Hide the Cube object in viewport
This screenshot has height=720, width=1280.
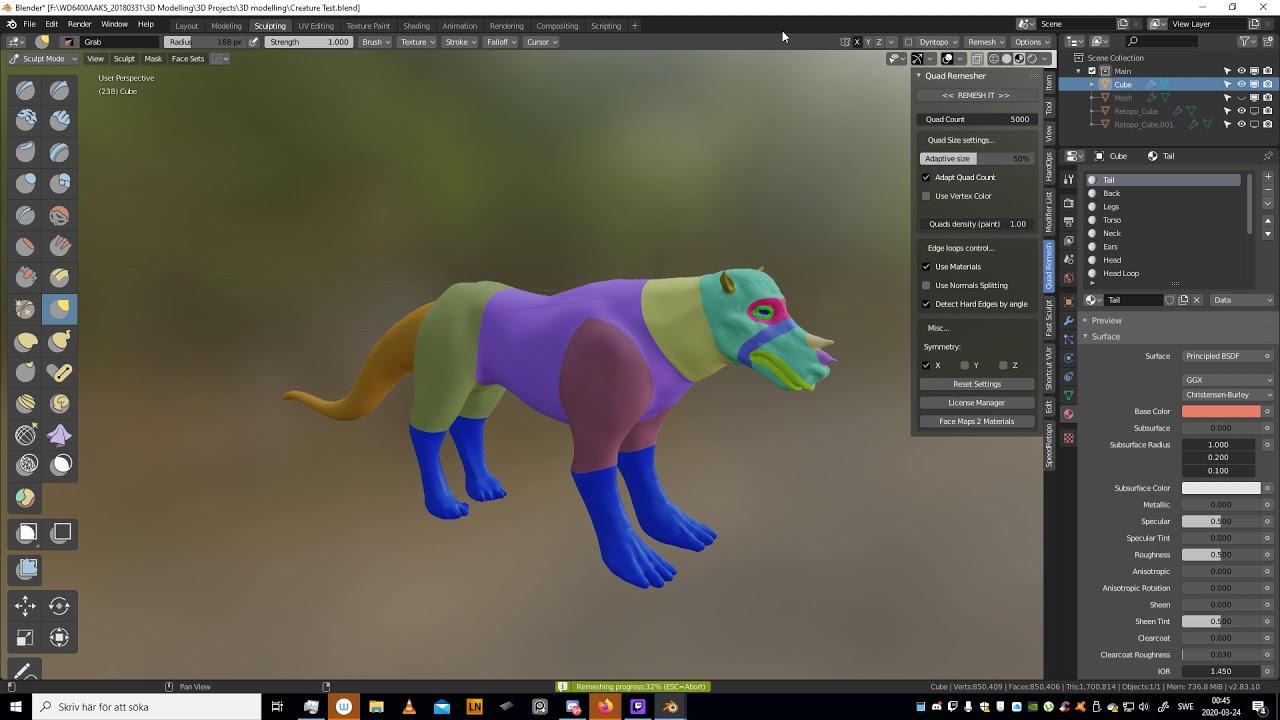point(1241,84)
